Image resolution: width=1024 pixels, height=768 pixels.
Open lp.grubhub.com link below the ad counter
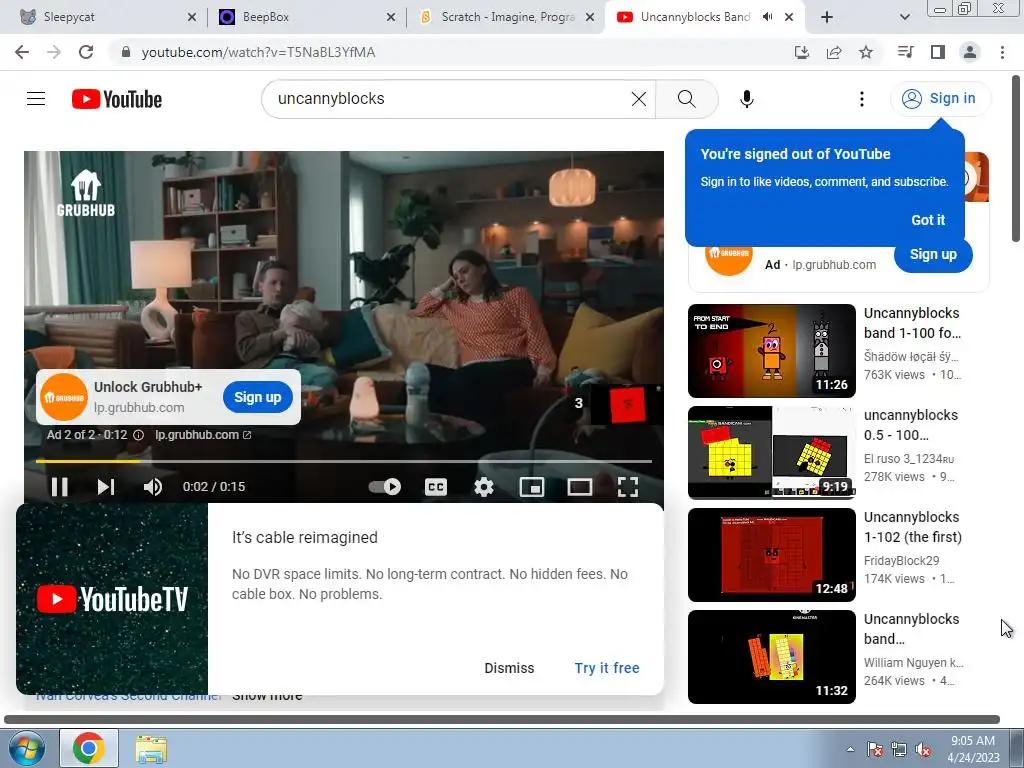pyautogui.click(x=202, y=435)
